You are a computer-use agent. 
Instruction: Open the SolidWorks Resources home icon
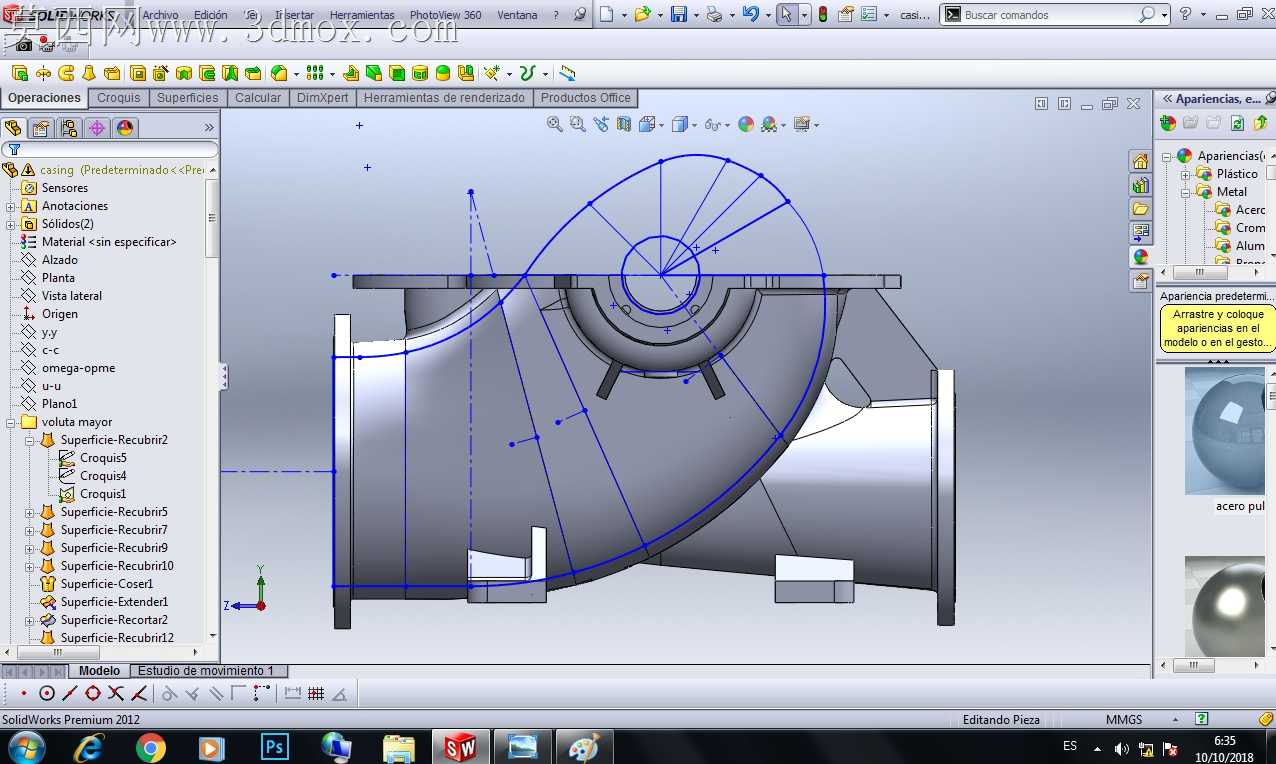[1140, 161]
